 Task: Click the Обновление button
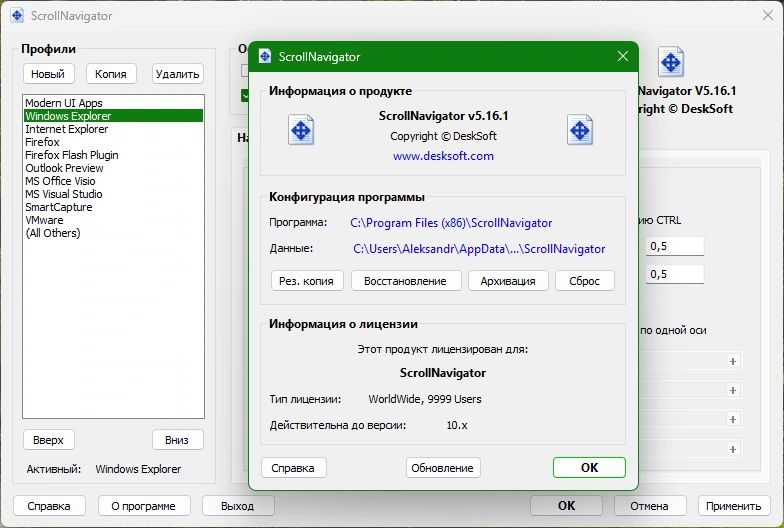(x=443, y=468)
